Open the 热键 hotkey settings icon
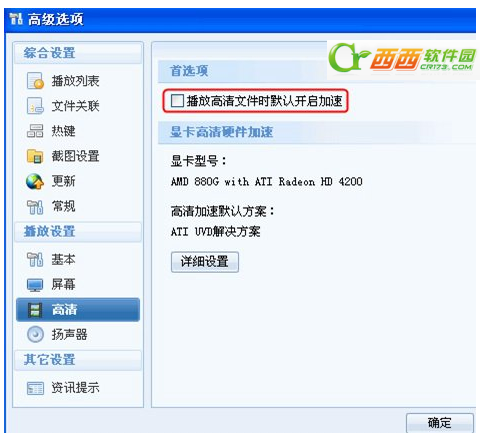Viewport: 480px width, 441px height. (35, 131)
